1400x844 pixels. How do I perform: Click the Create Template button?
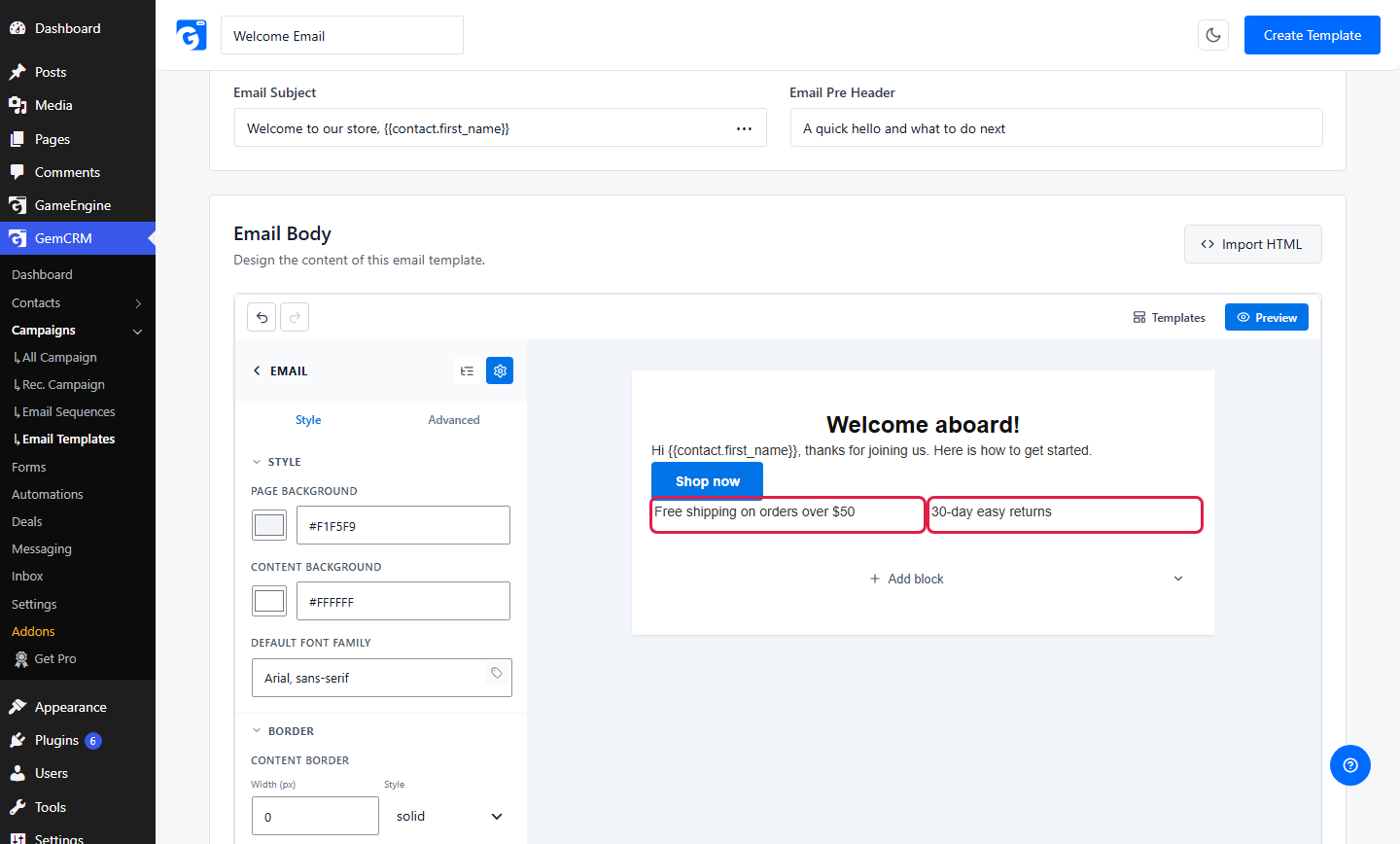point(1312,35)
